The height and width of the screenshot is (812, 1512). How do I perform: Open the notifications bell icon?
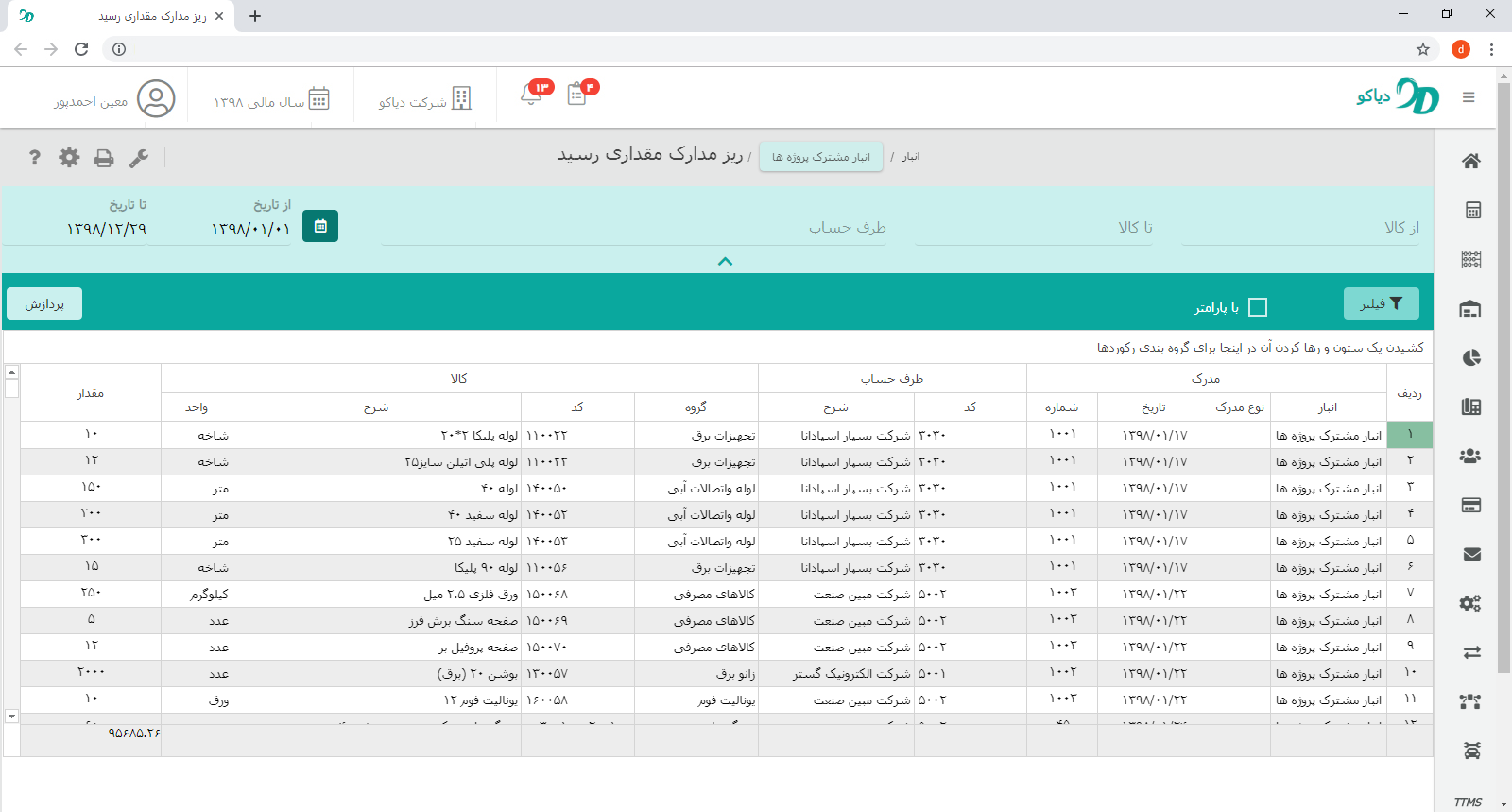pyautogui.click(x=532, y=94)
